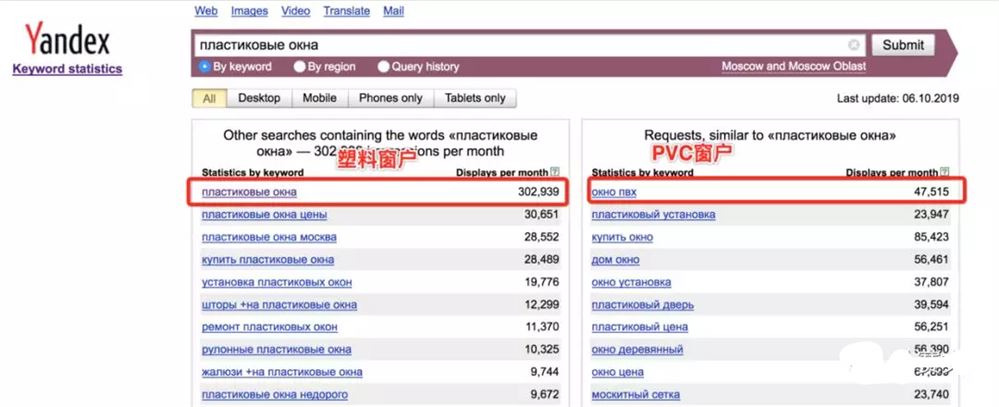Open the ремонт пластиковых окон keyword link
Image resolution: width=999 pixels, height=407 pixels.
click(x=270, y=327)
